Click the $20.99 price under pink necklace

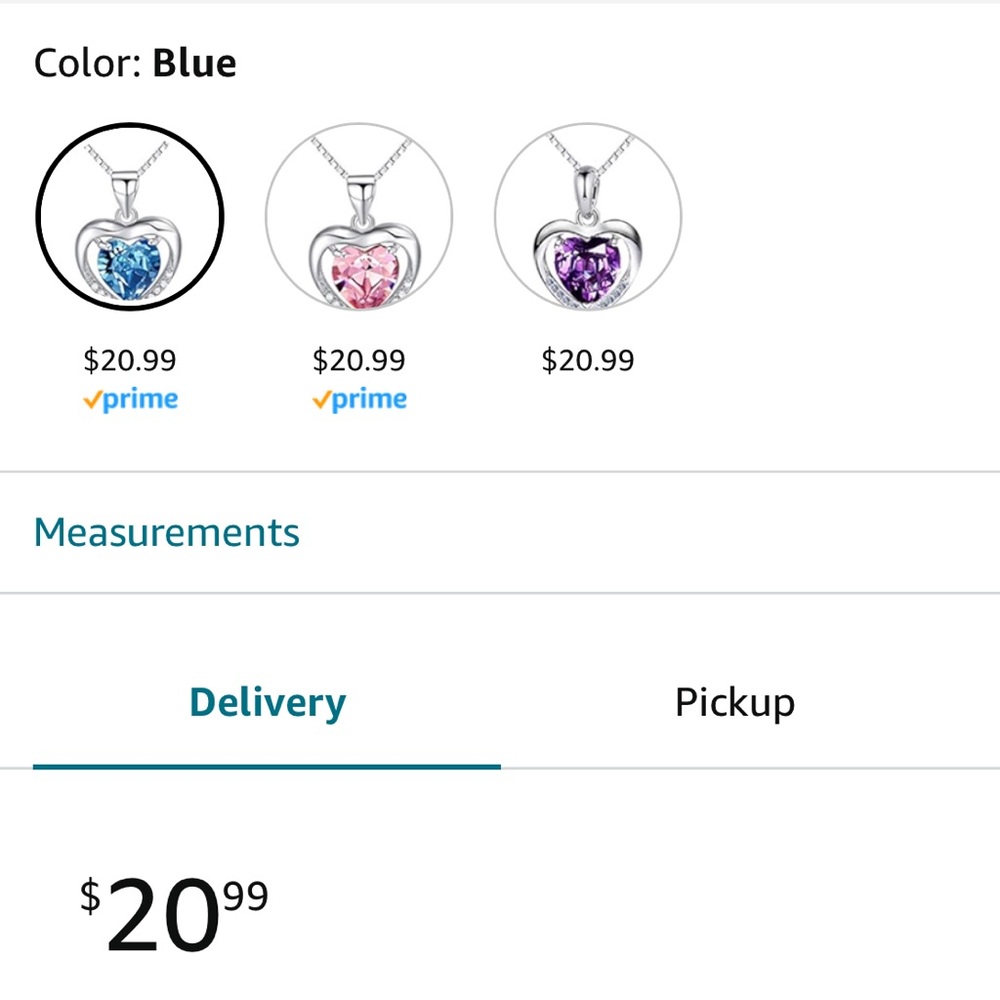(359, 359)
